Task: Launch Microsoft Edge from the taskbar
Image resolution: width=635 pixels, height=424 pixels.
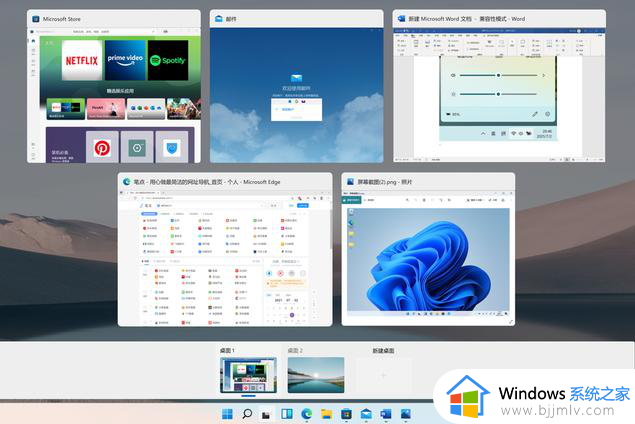Action: [307, 414]
